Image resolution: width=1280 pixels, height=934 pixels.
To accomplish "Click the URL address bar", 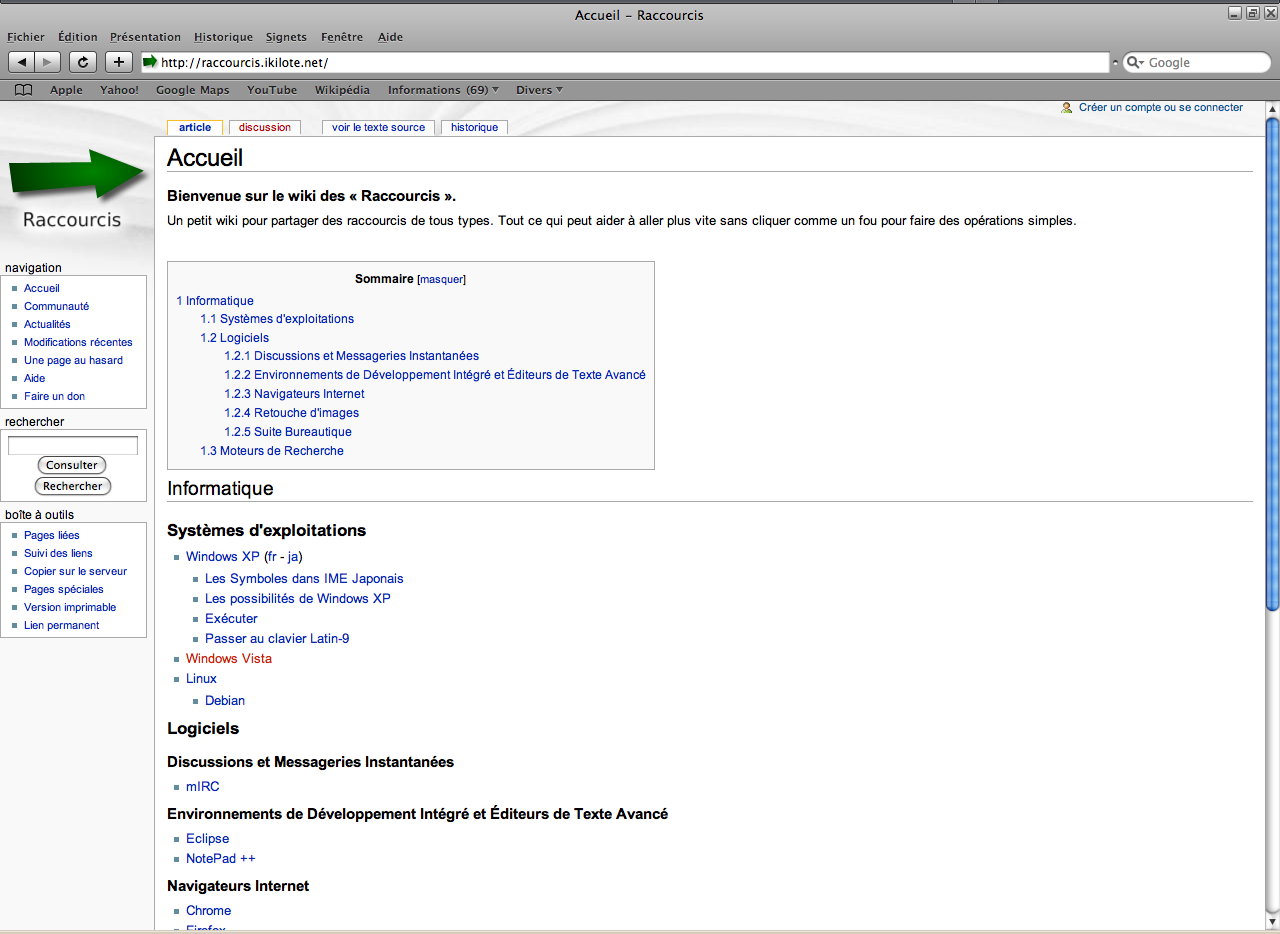I will pos(625,62).
